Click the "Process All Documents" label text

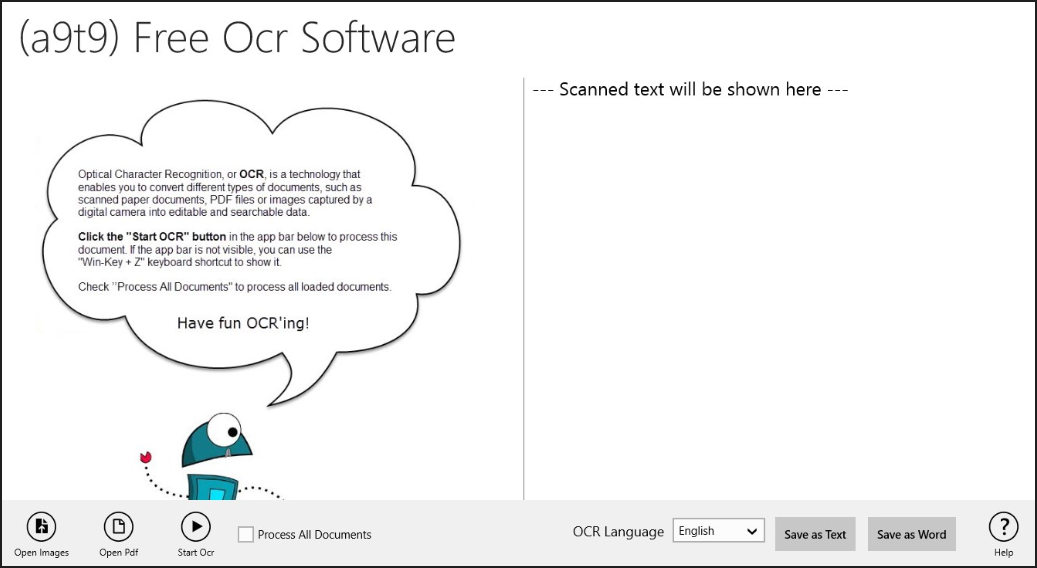point(314,535)
